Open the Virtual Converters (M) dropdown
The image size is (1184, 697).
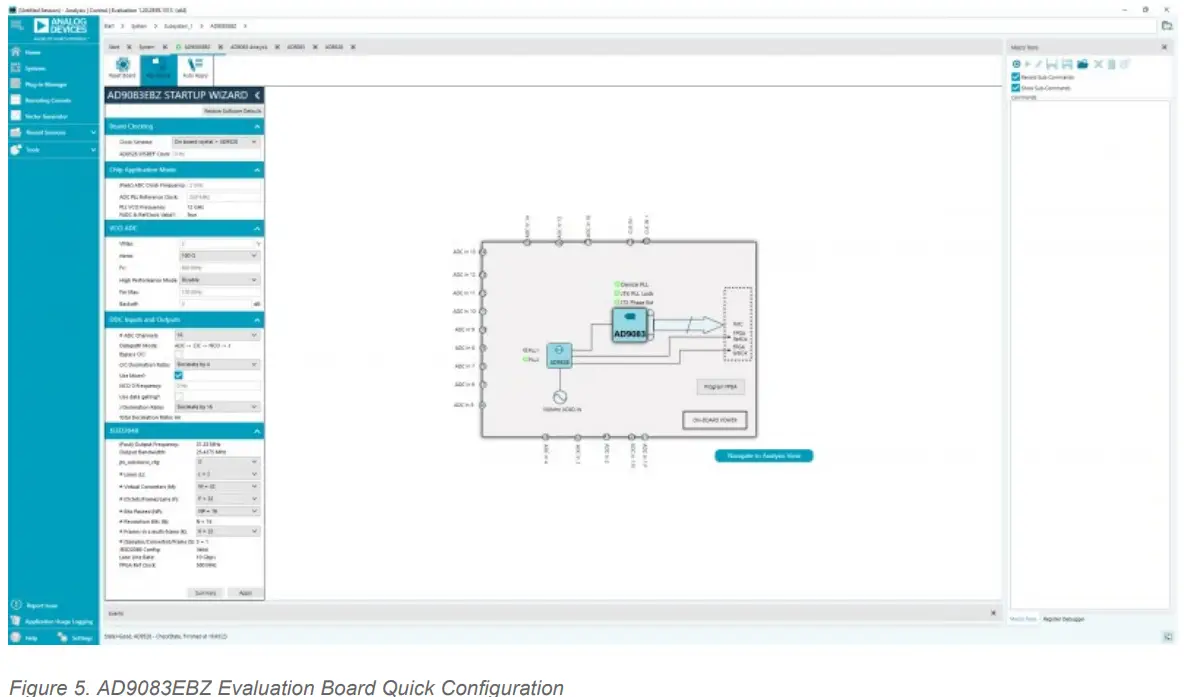(227, 487)
